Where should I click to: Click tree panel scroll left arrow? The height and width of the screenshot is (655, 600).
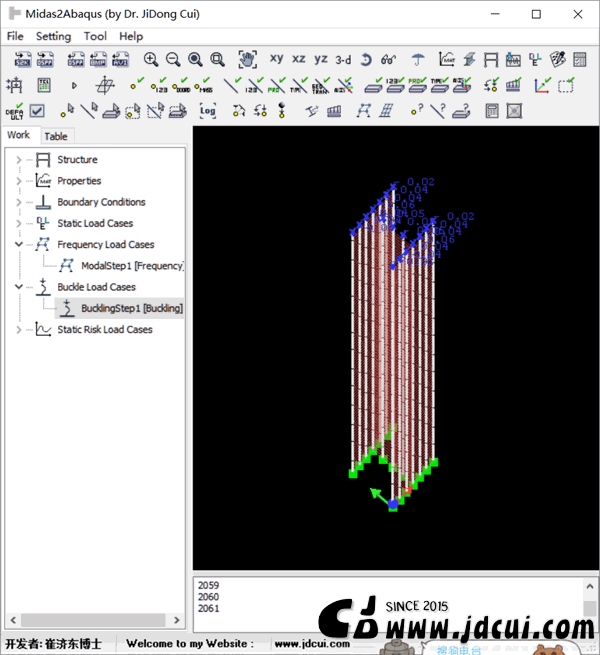click(13, 620)
